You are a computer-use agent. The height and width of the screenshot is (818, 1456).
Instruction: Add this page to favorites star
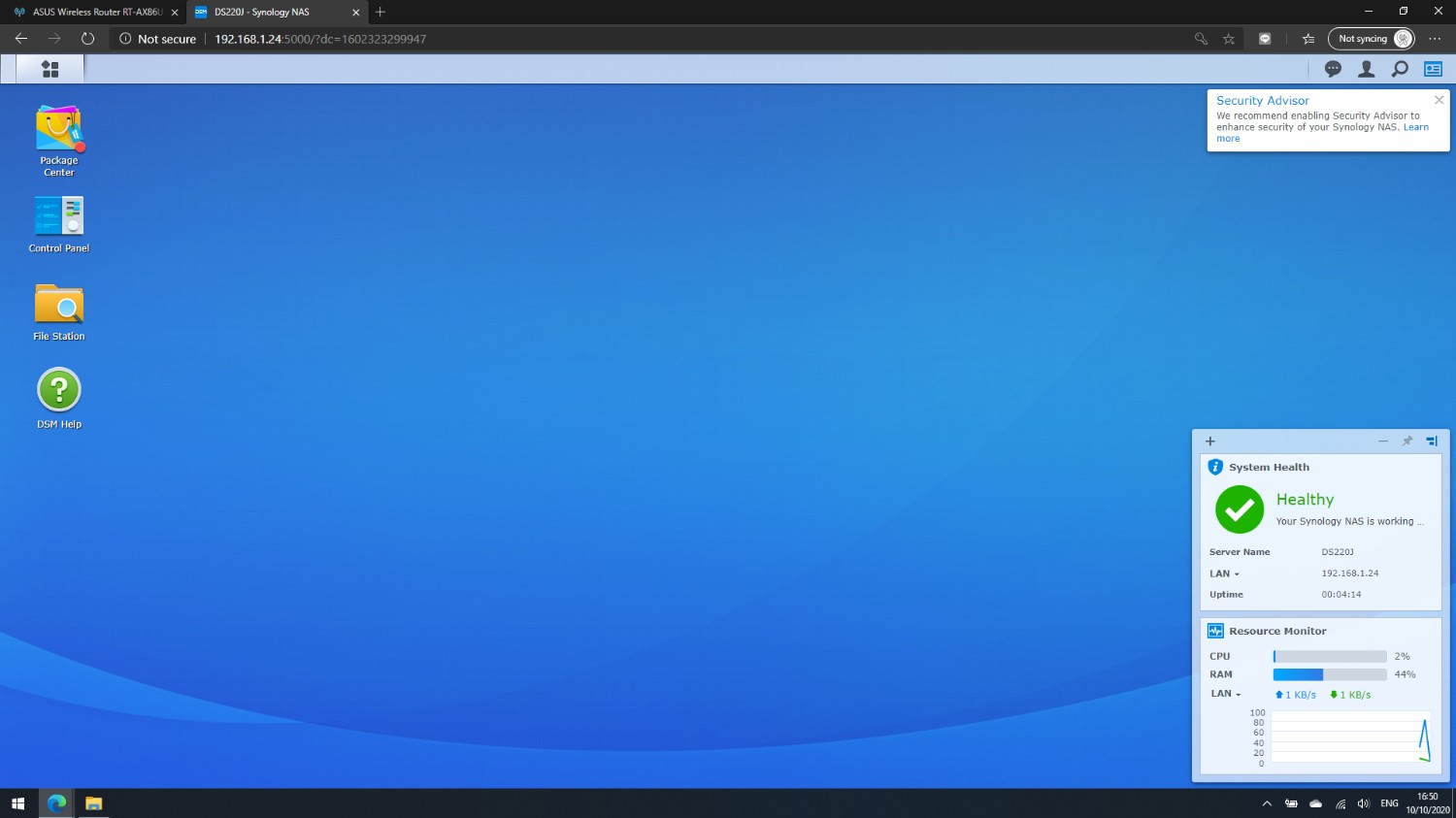point(1229,39)
